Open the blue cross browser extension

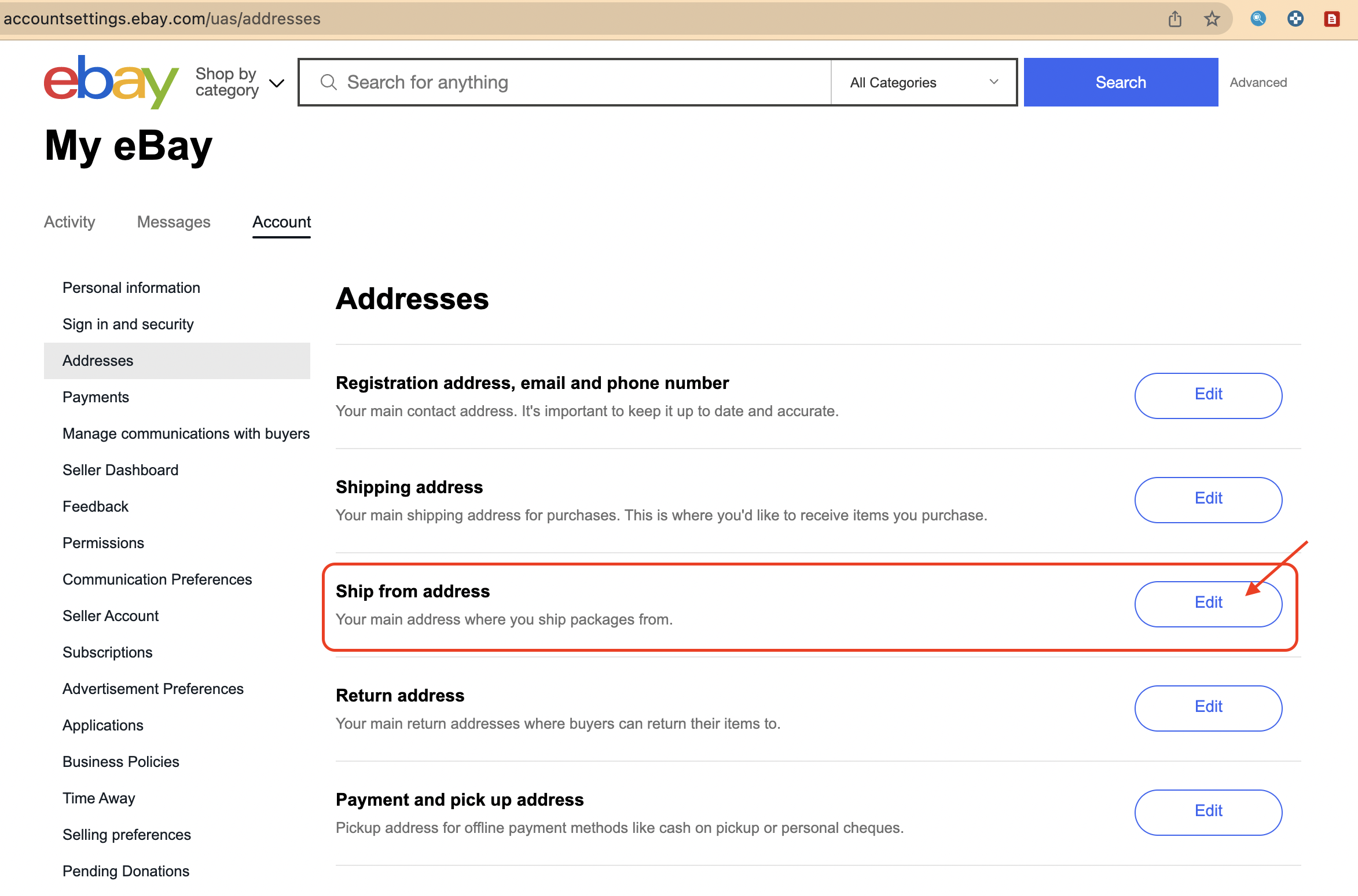[x=1295, y=19]
